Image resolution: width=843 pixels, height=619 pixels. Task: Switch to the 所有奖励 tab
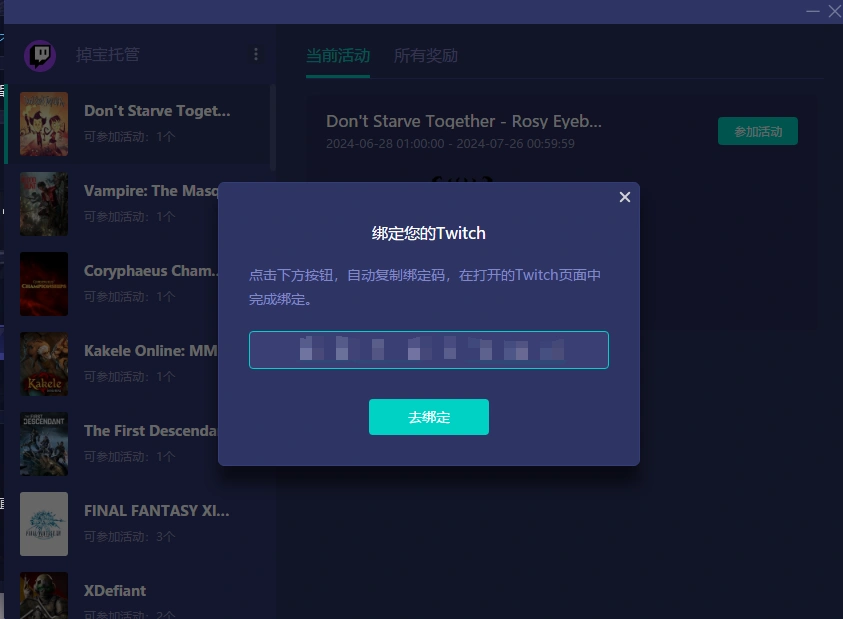point(426,55)
